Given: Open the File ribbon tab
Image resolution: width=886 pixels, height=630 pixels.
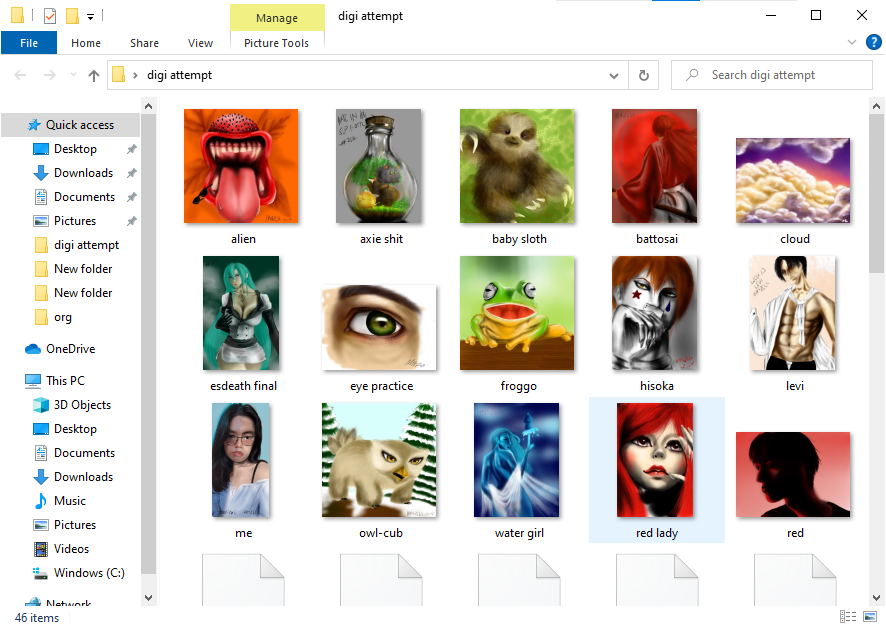Looking at the screenshot, I should 29,43.
